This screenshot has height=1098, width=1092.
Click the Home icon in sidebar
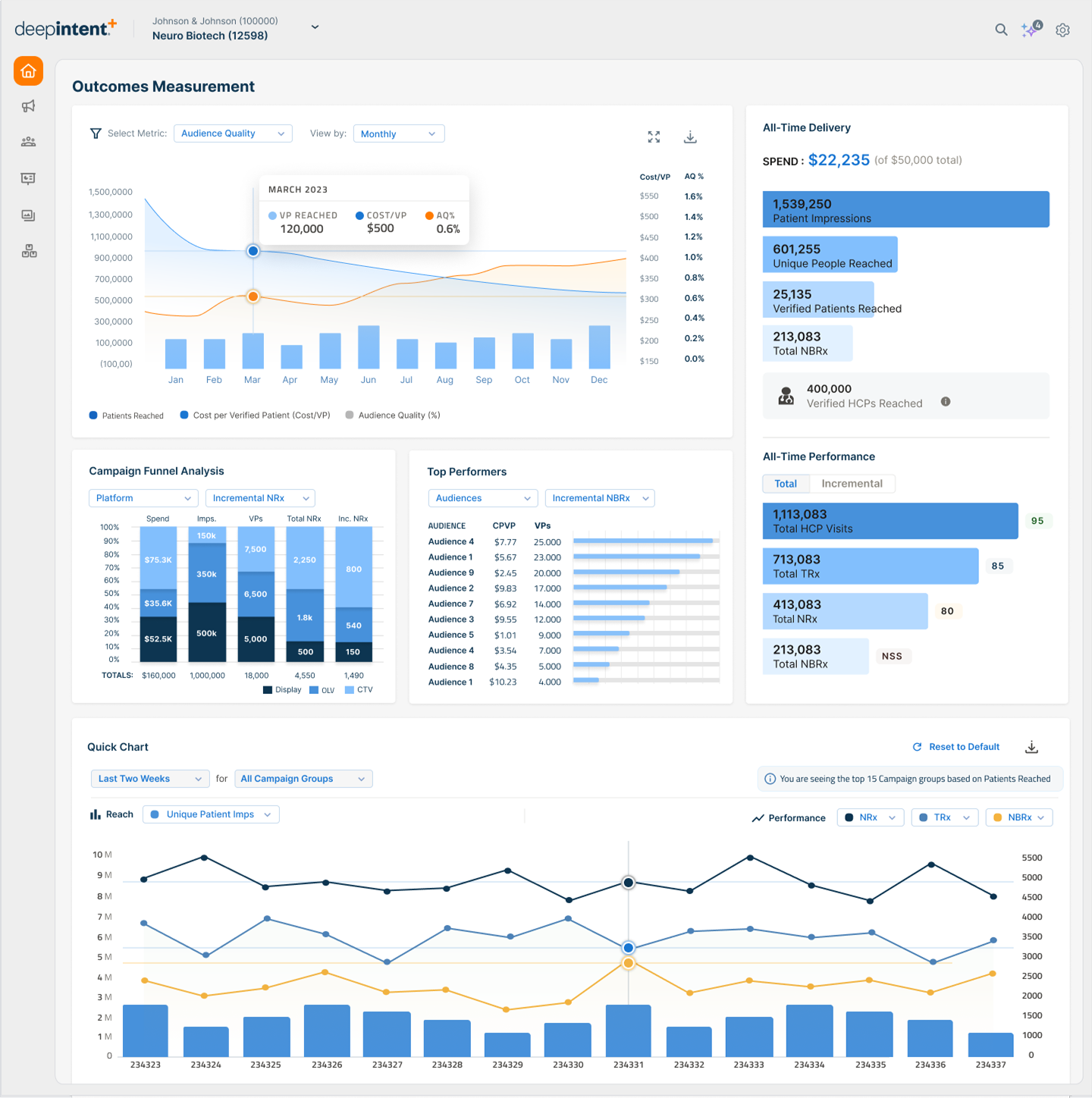click(x=28, y=71)
